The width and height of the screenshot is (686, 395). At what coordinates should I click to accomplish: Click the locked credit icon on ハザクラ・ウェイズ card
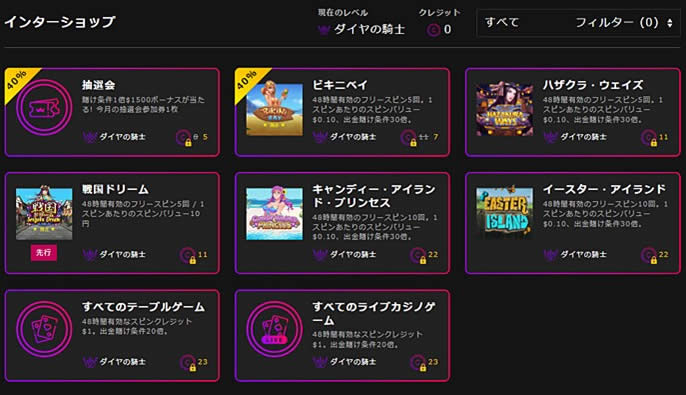click(649, 138)
